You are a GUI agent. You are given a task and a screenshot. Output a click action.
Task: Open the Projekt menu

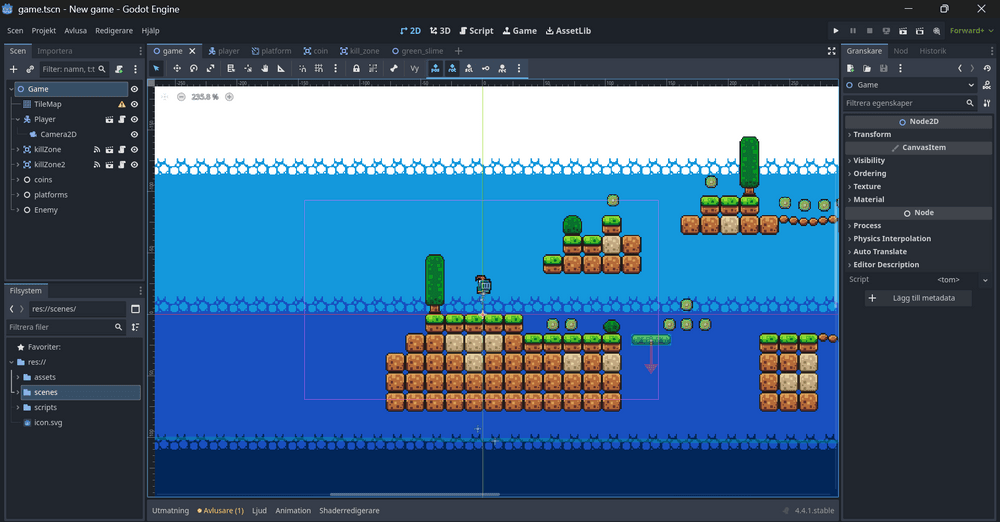click(44, 31)
